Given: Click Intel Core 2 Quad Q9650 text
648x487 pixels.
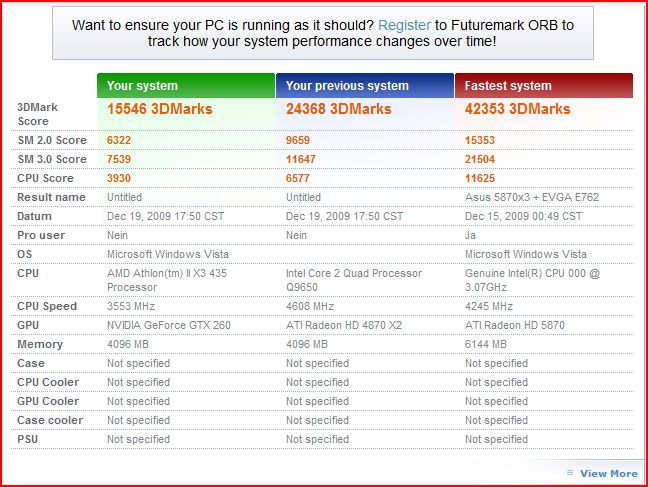Looking at the screenshot, I should tap(354, 280).
